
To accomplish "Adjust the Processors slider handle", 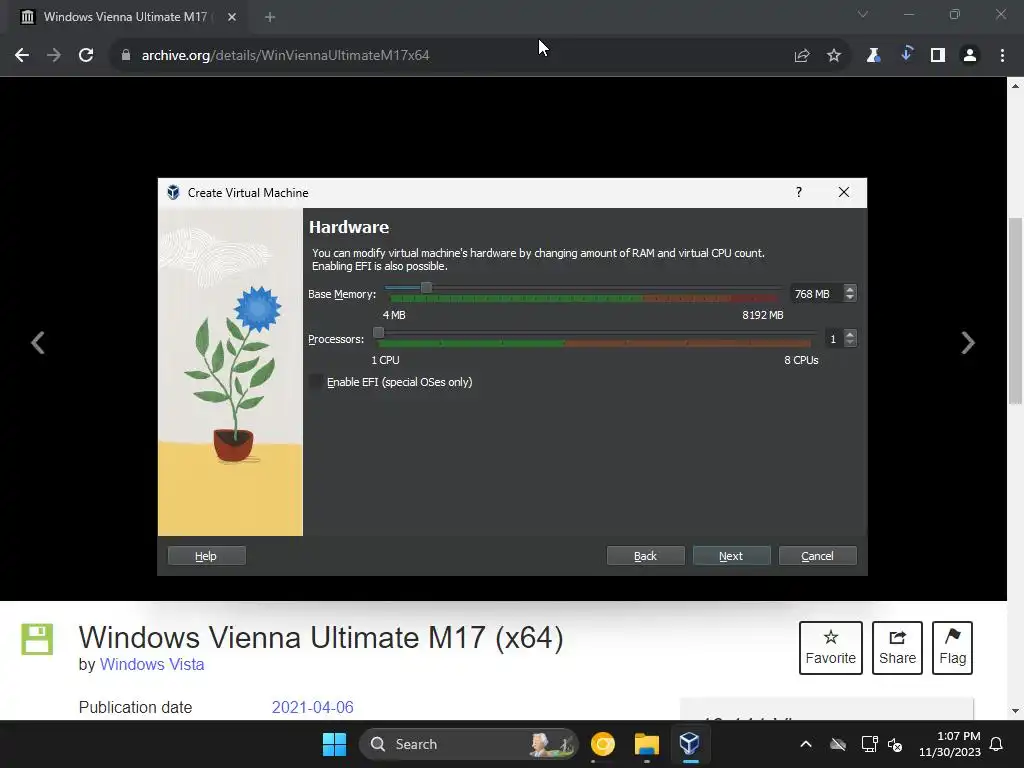I will [x=378, y=332].
